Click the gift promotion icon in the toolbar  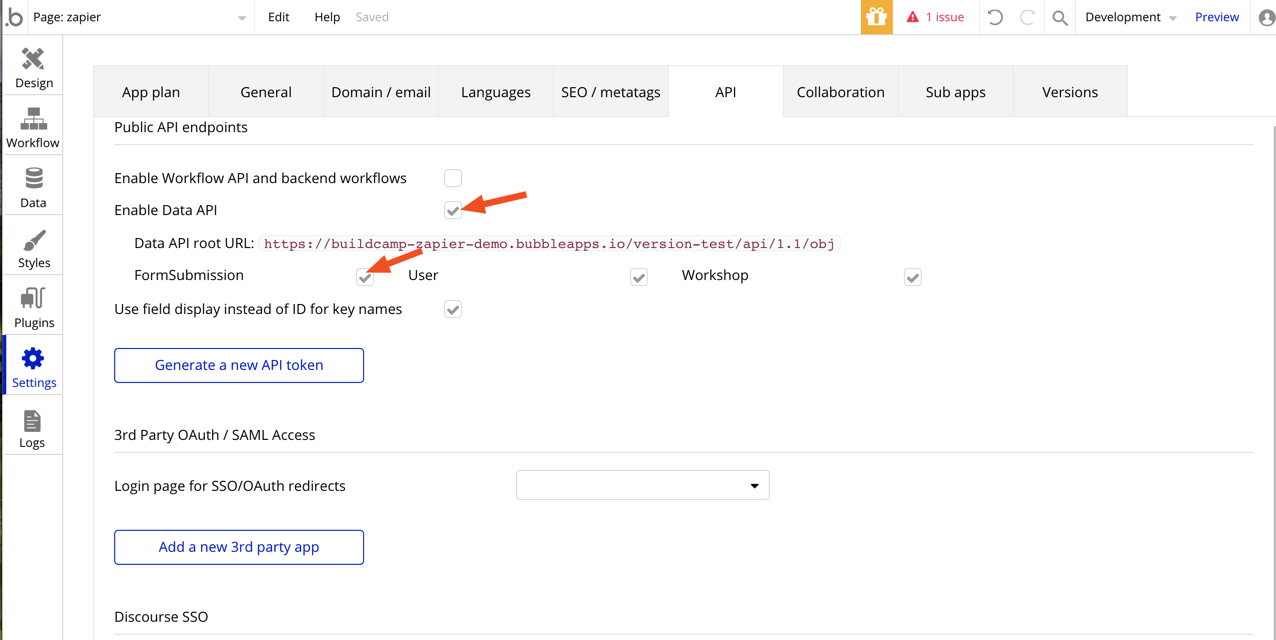[x=876, y=16]
